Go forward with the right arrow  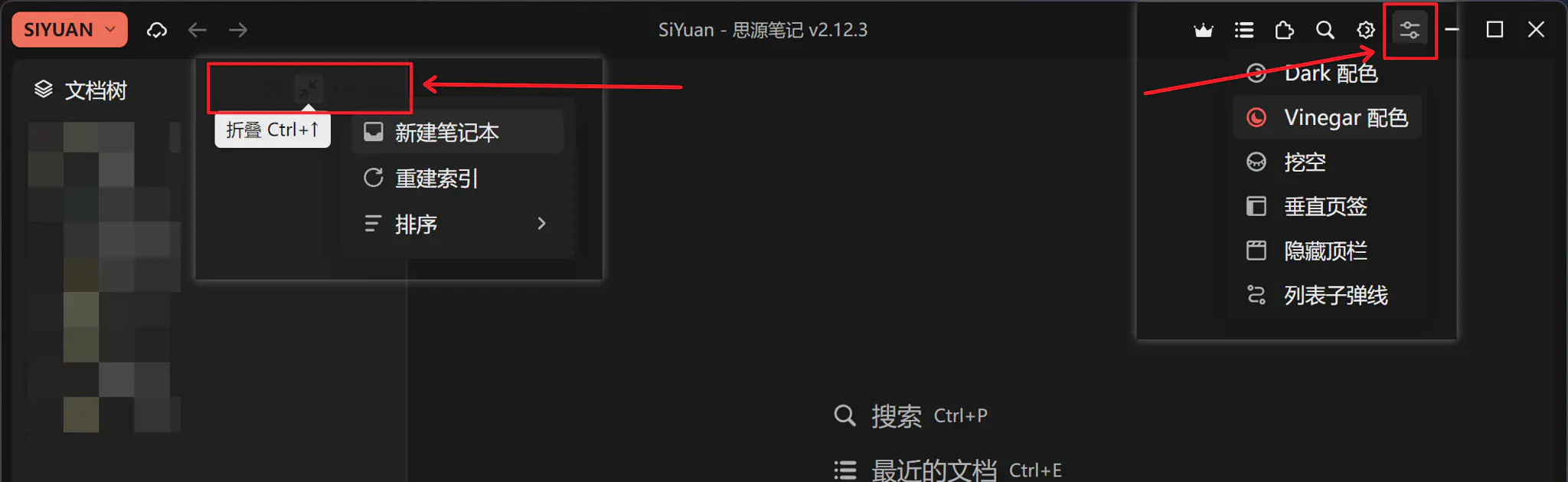coord(238,30)
